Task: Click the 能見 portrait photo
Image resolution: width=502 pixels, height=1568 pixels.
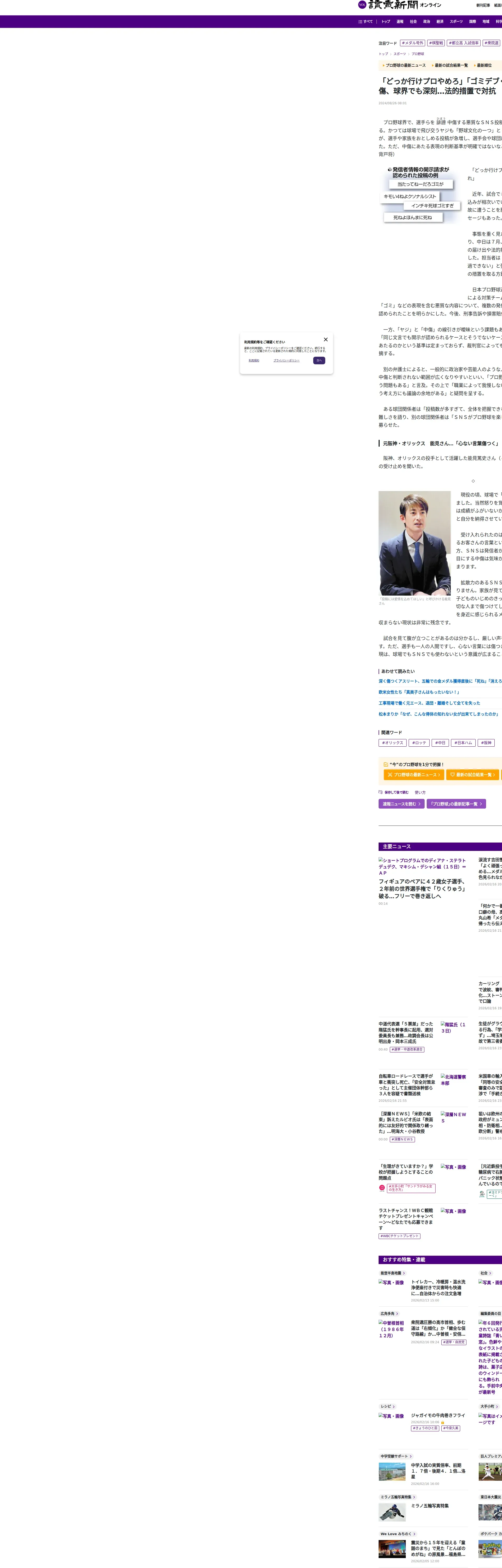Action: coord(414,543)
